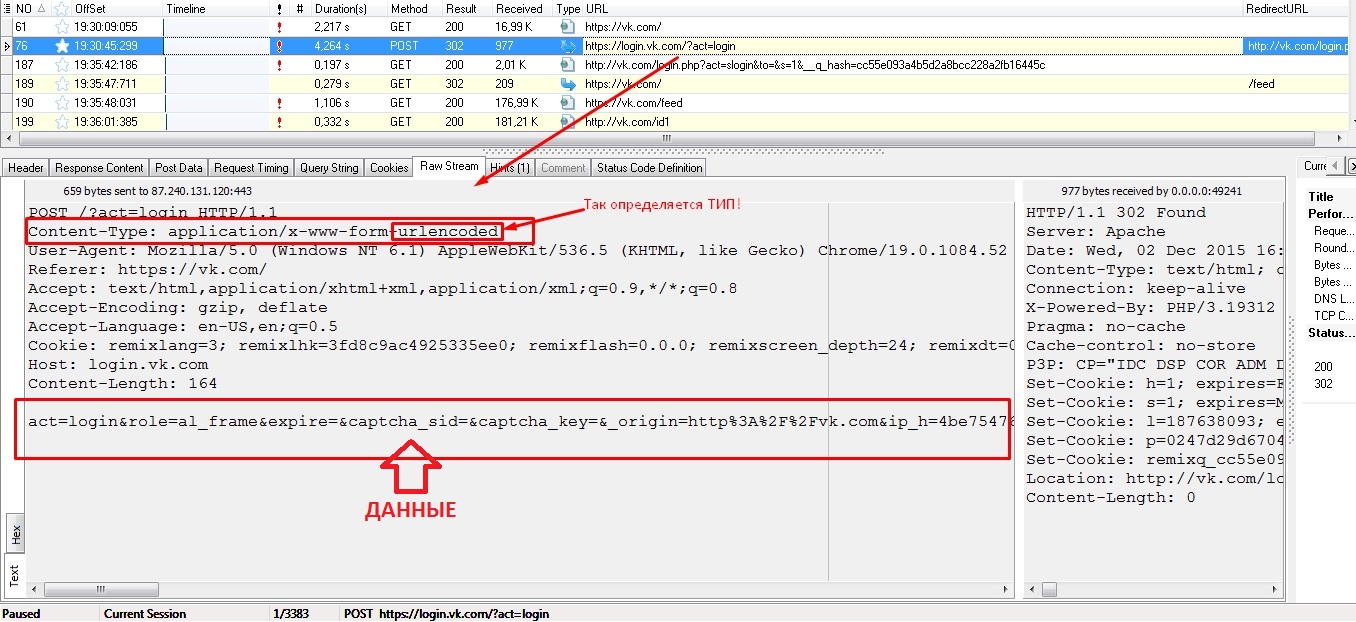Image resolution: width=1356 pixels, height=622 pixels.
Task: Sort by the exclamation mark column header
Action: tap(279, 9)
